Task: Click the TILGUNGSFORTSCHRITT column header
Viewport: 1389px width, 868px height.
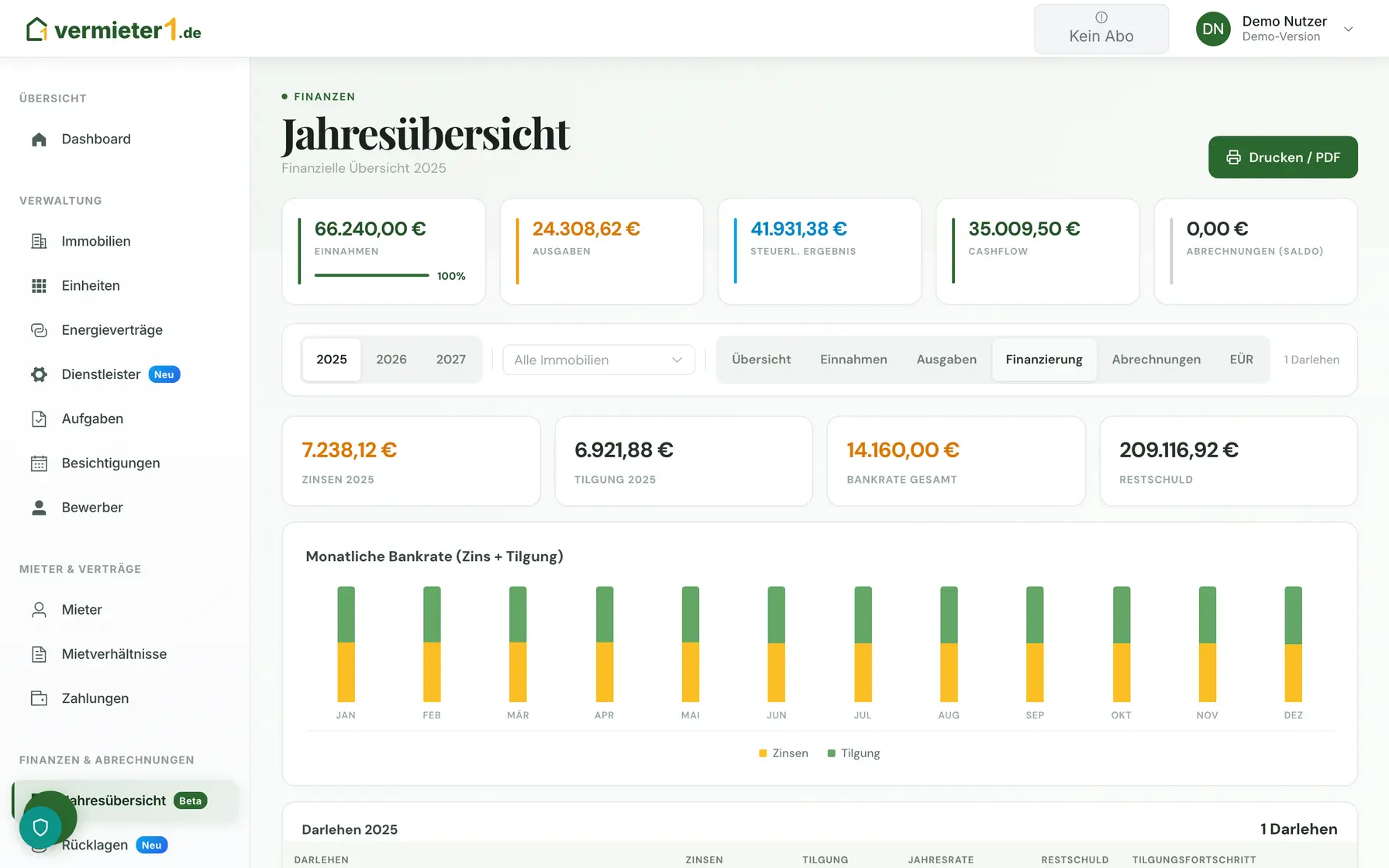Action: [x=1194, y=859]
